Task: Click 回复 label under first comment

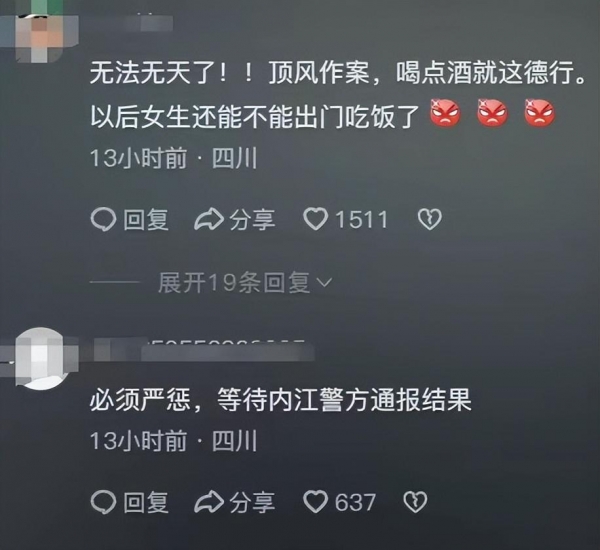Action: (x=146, y=220)
